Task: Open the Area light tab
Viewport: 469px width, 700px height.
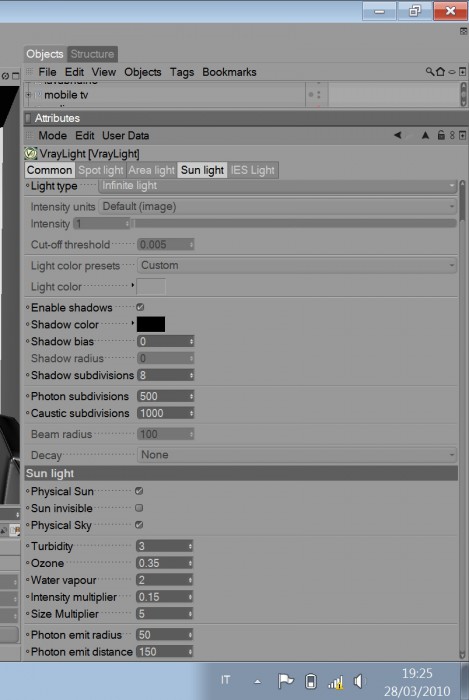Action: point(152,170)
